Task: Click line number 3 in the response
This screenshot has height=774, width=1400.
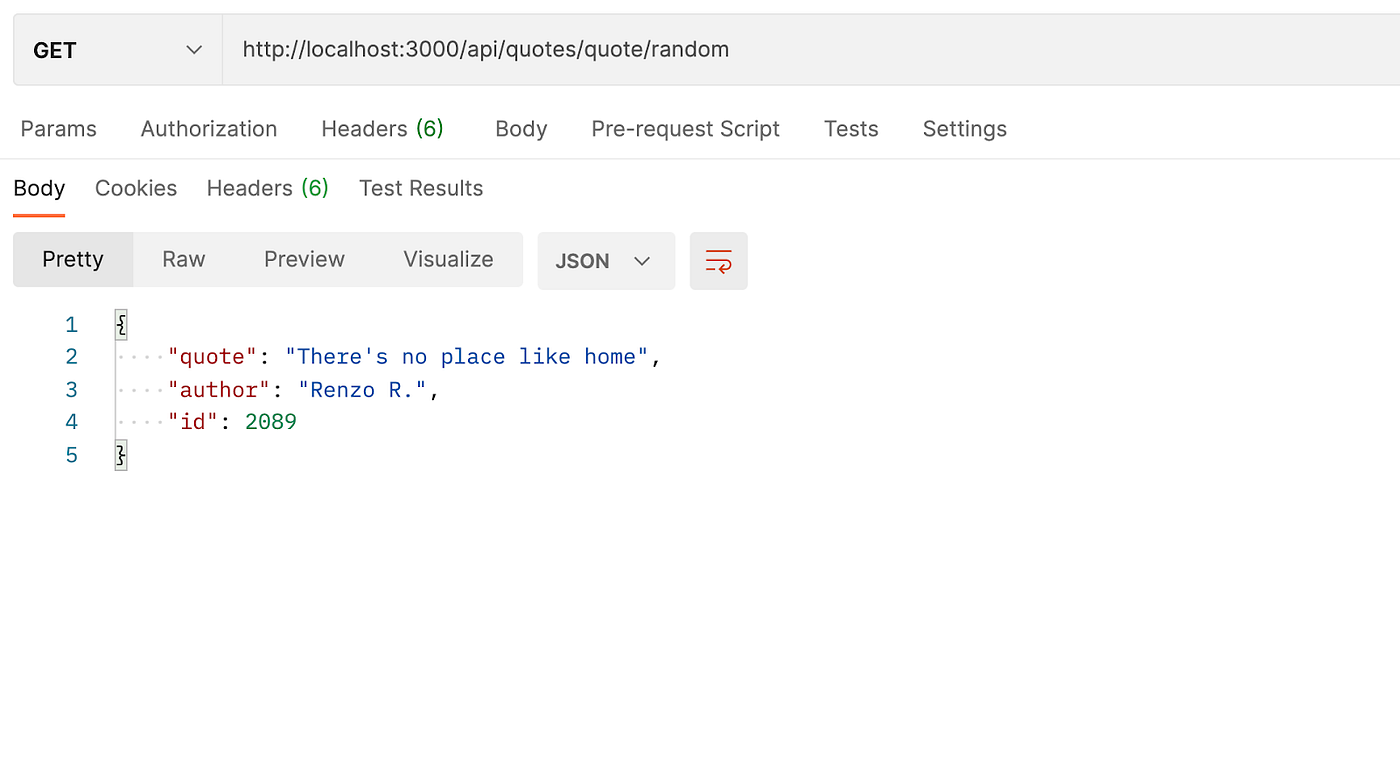Action: point(71,389)
